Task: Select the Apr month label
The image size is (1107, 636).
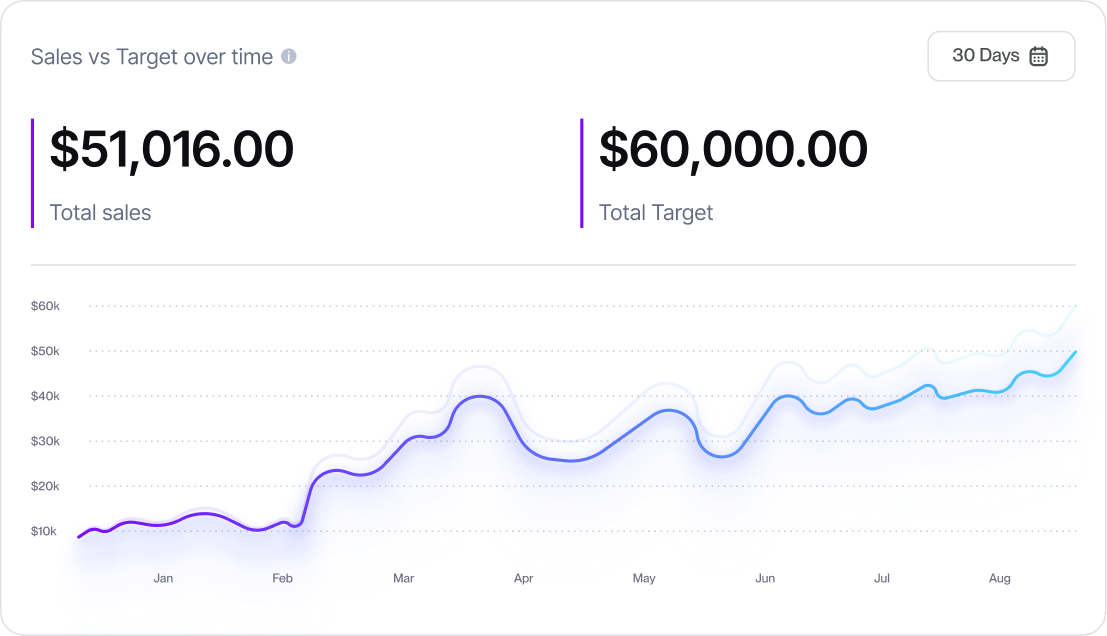Action: [523, 578]
